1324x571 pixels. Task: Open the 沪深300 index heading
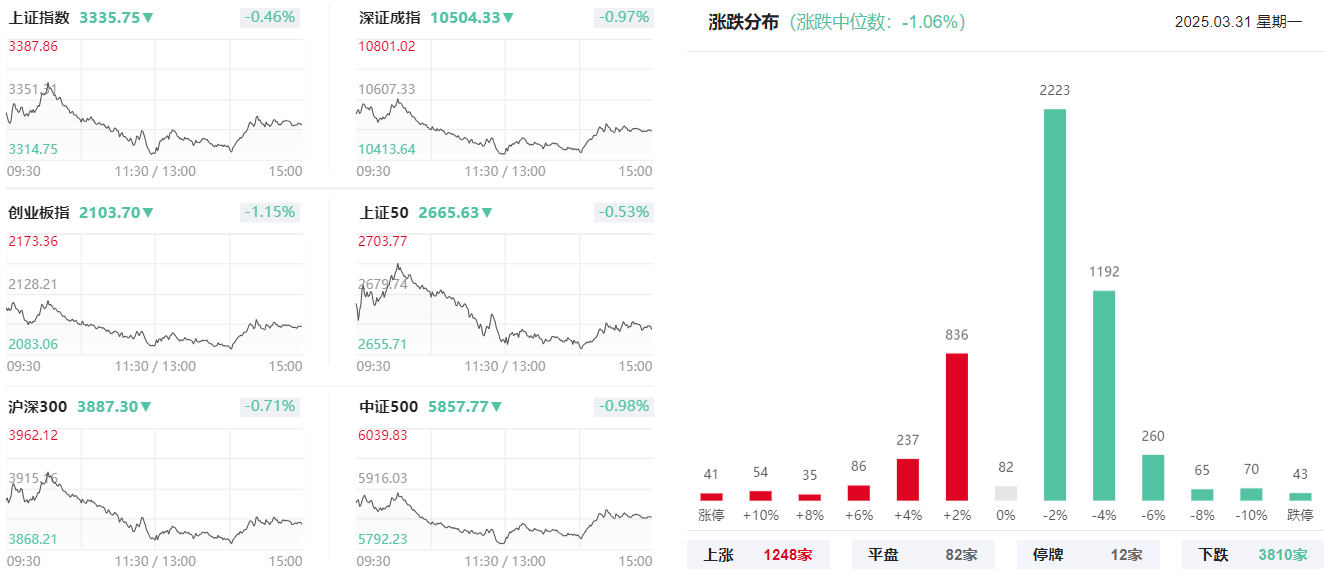[38, 406]
